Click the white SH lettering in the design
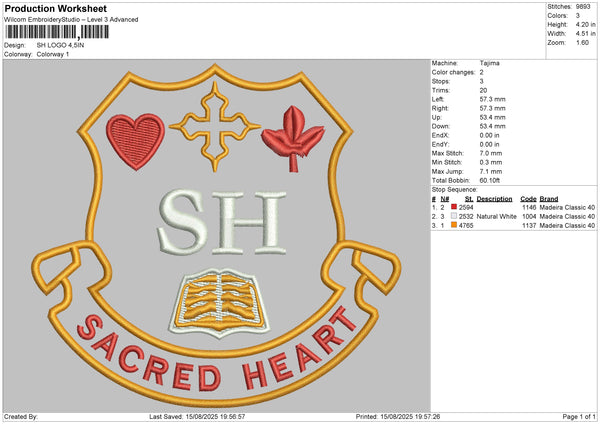 pos(222,222)
